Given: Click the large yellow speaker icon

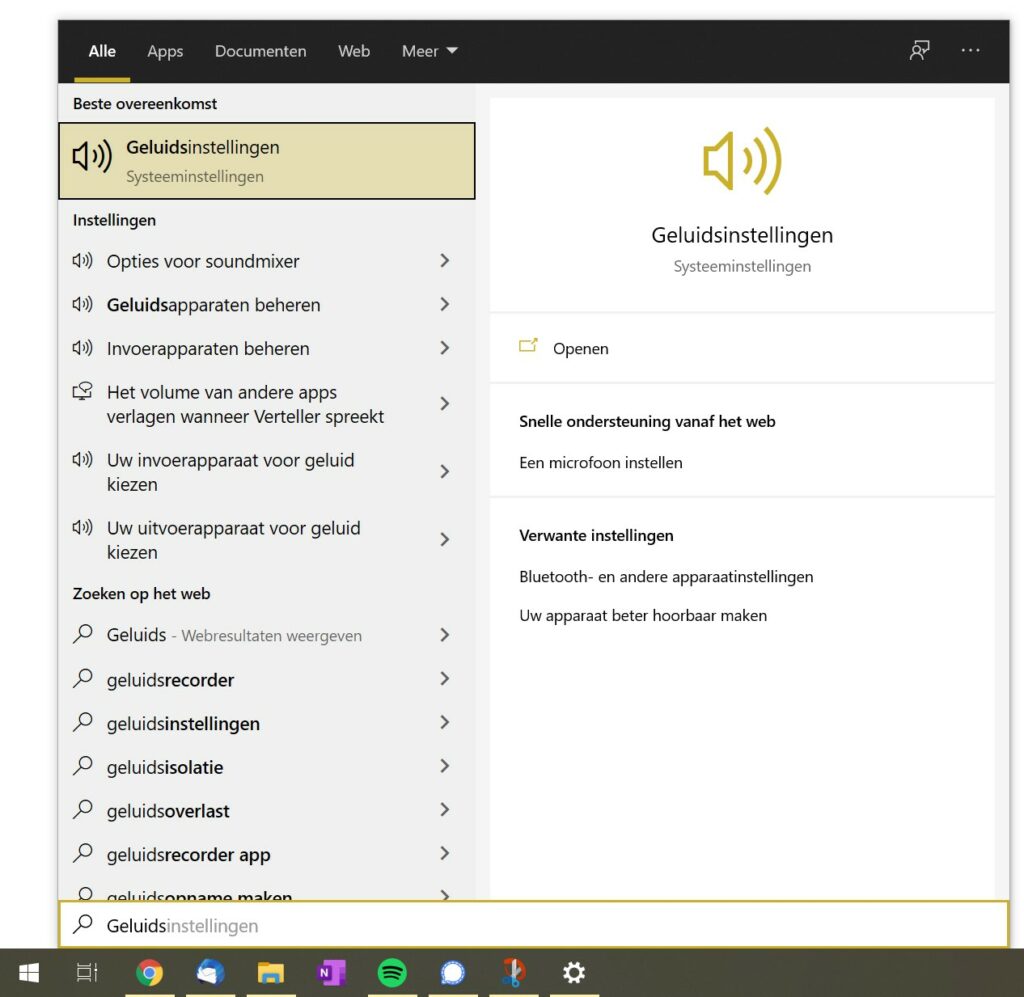Looking at the screenshot, I should point(742,161).
